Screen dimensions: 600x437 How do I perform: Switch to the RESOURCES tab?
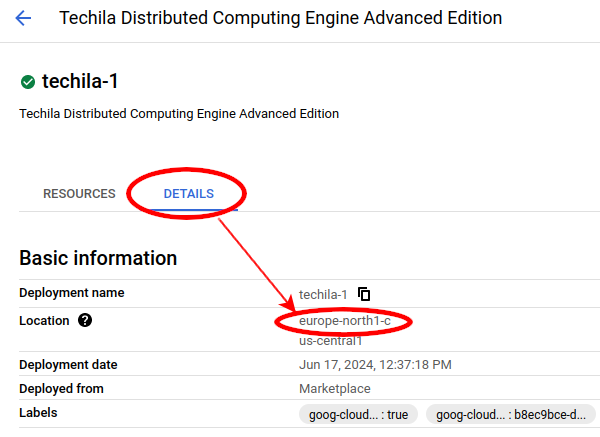[x=79, y=194]
